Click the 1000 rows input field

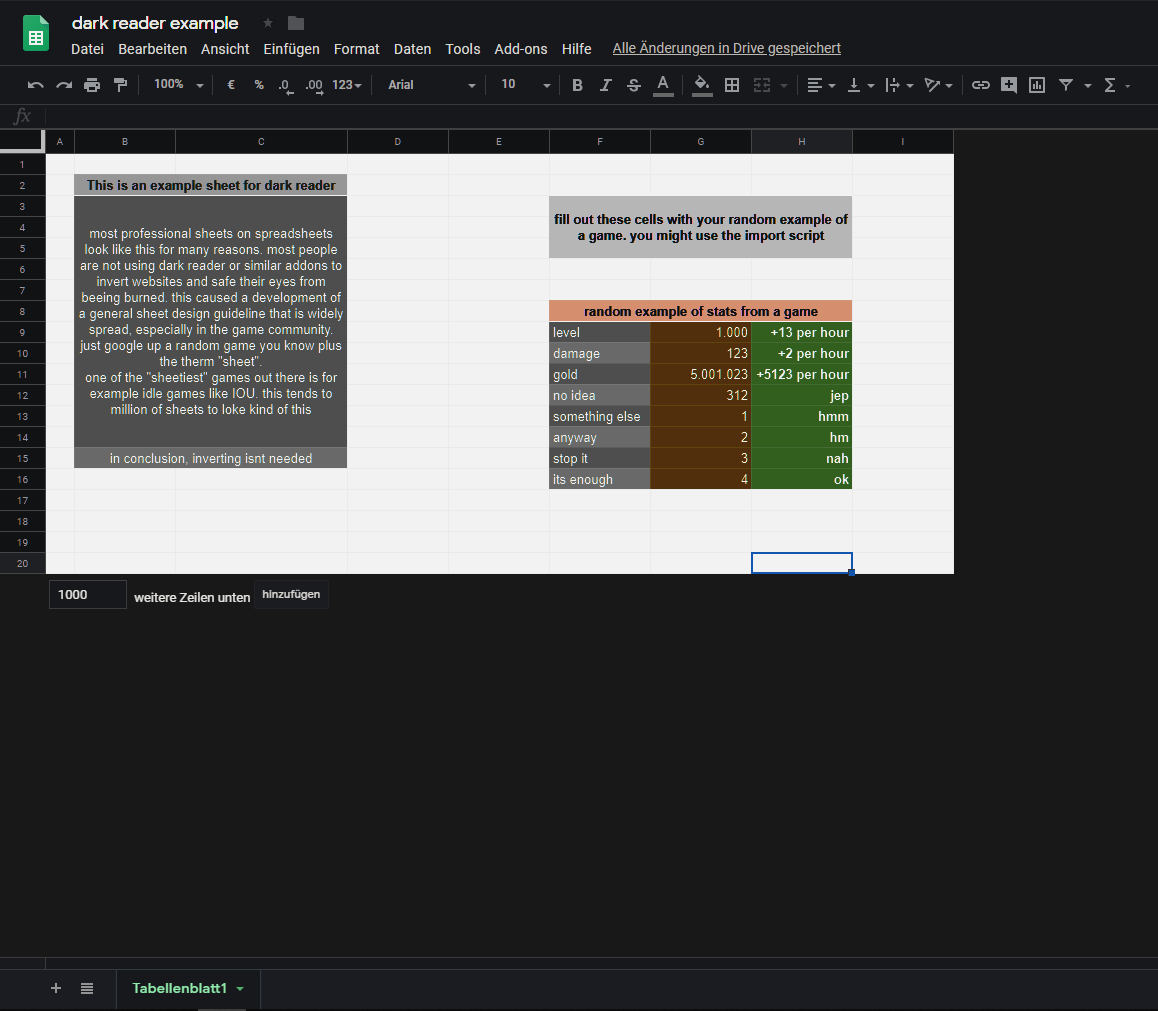(87, 594)
